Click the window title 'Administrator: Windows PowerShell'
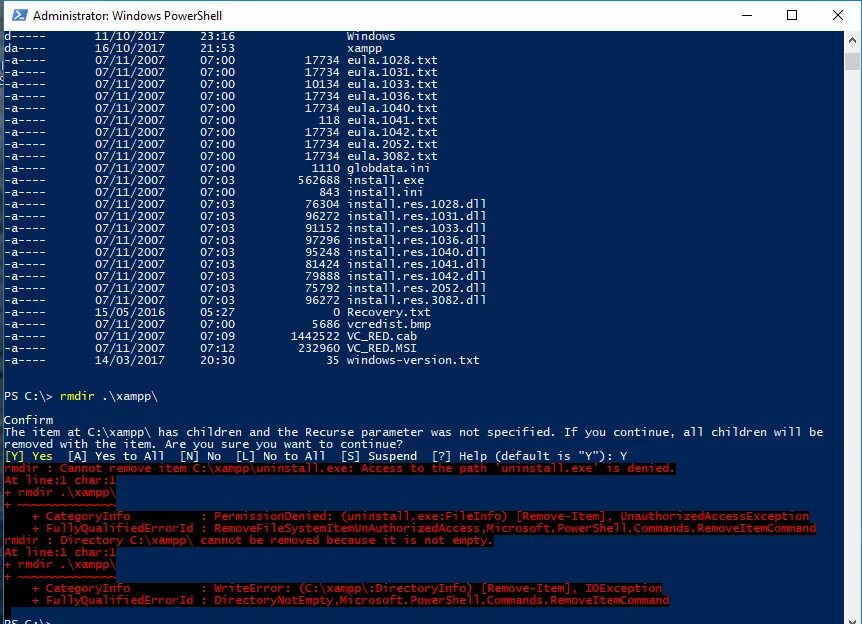The height and width of the screenshot is (624, 862). 128,15
